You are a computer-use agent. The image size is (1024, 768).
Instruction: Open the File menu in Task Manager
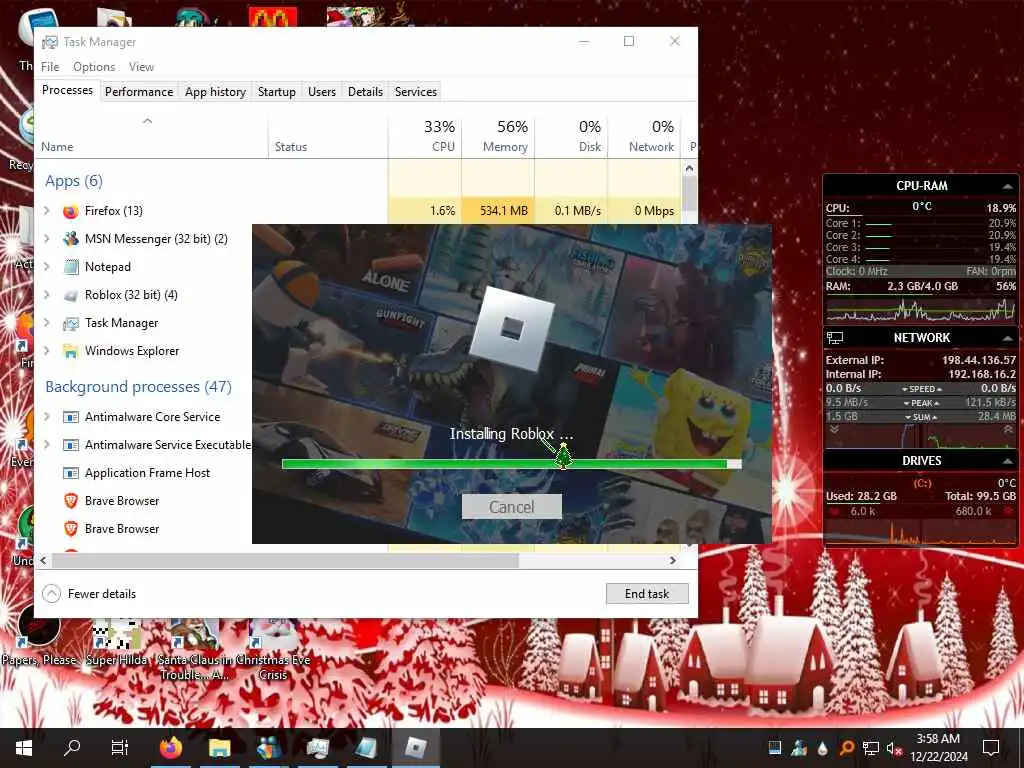[x=50, y=67]
